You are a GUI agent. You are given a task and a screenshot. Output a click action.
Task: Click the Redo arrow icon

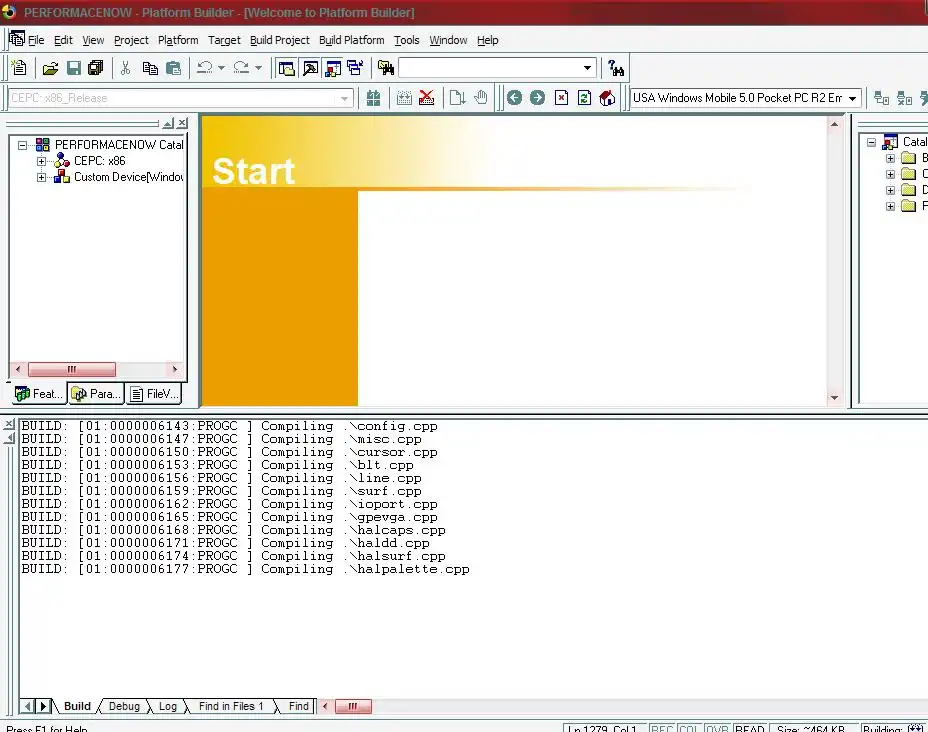pos(241,68)
